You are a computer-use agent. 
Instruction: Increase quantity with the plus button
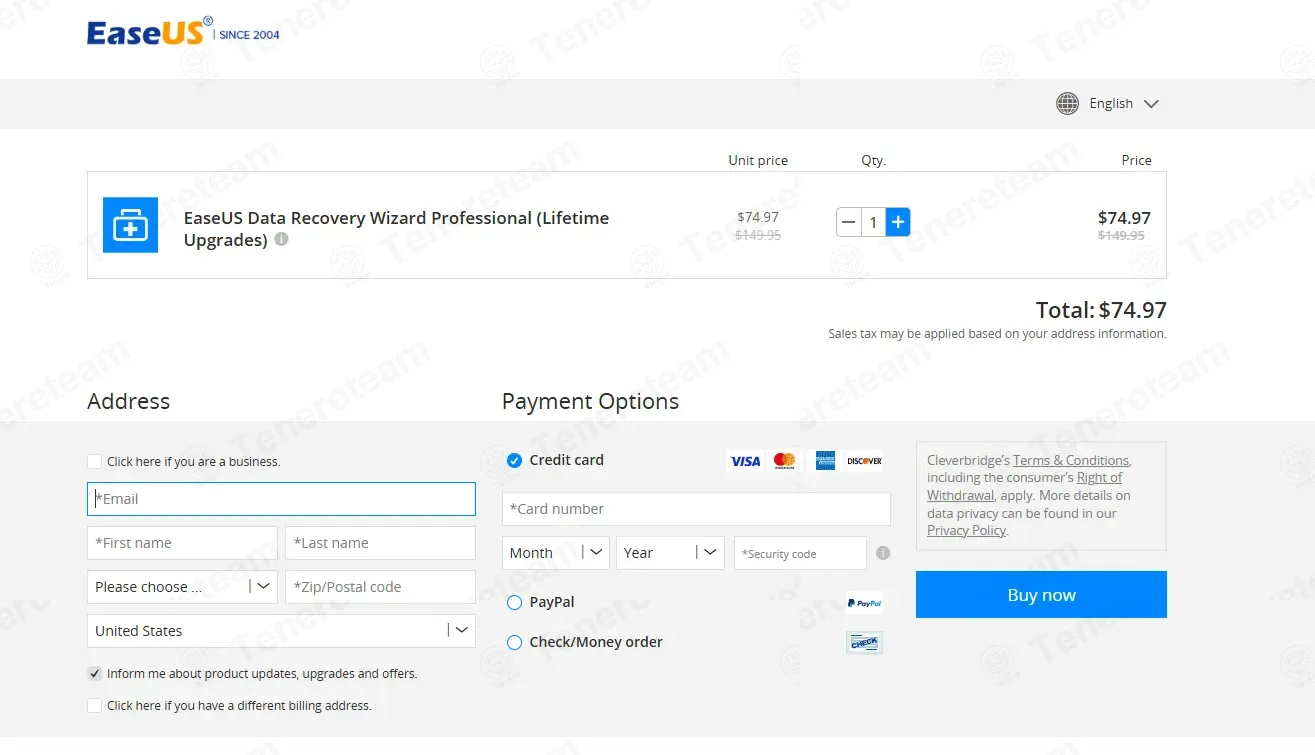[x=898, y=222]
